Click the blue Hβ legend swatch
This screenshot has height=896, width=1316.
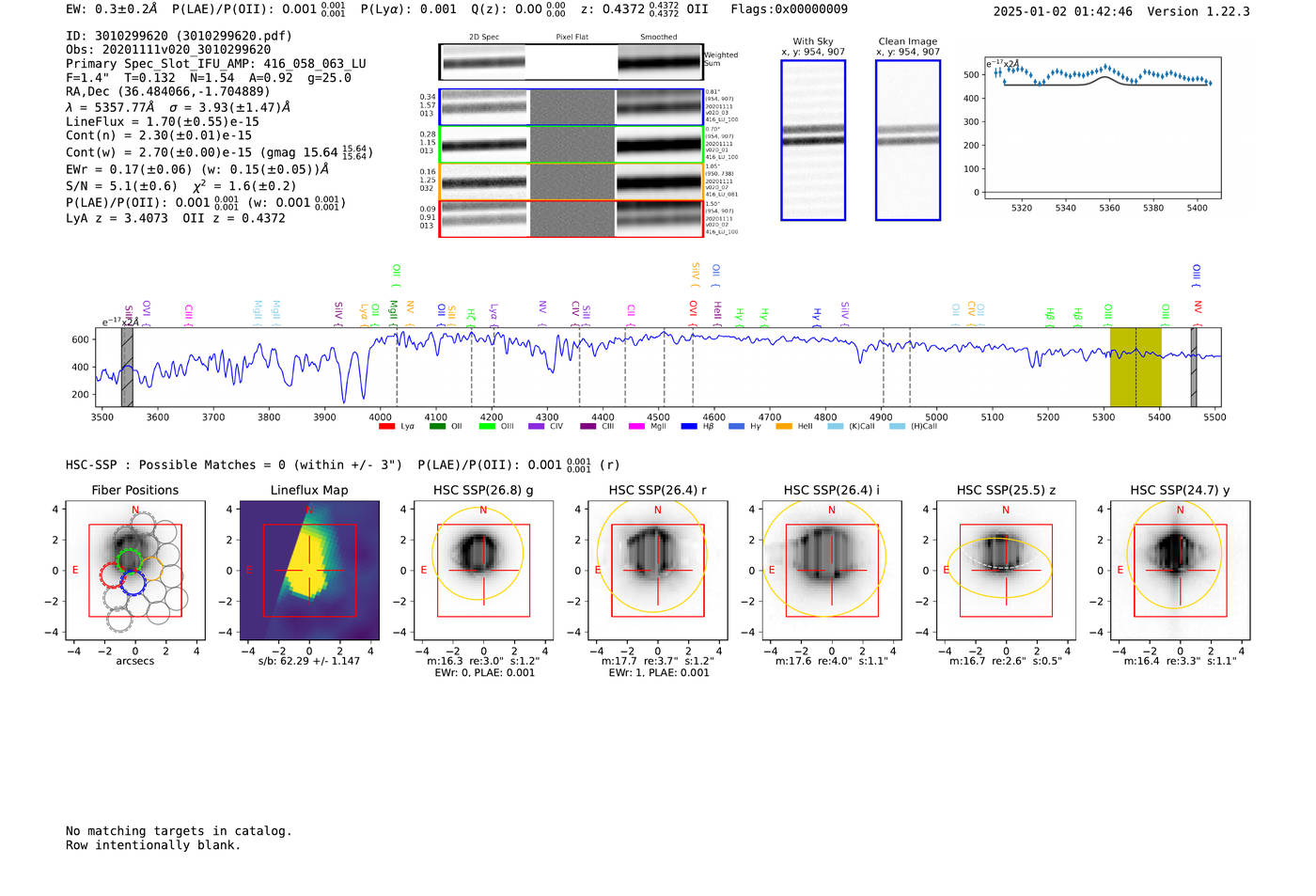[x=689, y=427]
